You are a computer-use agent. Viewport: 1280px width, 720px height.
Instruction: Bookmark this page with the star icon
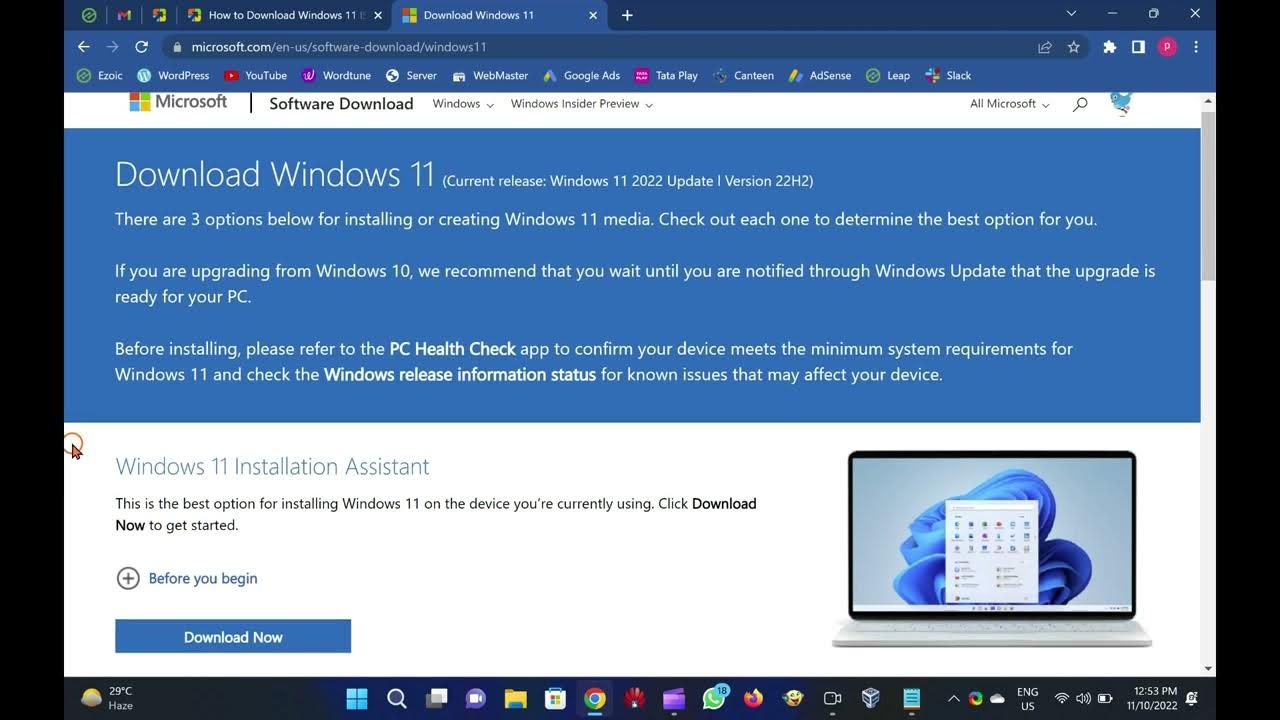click(x=1073, y=47)
